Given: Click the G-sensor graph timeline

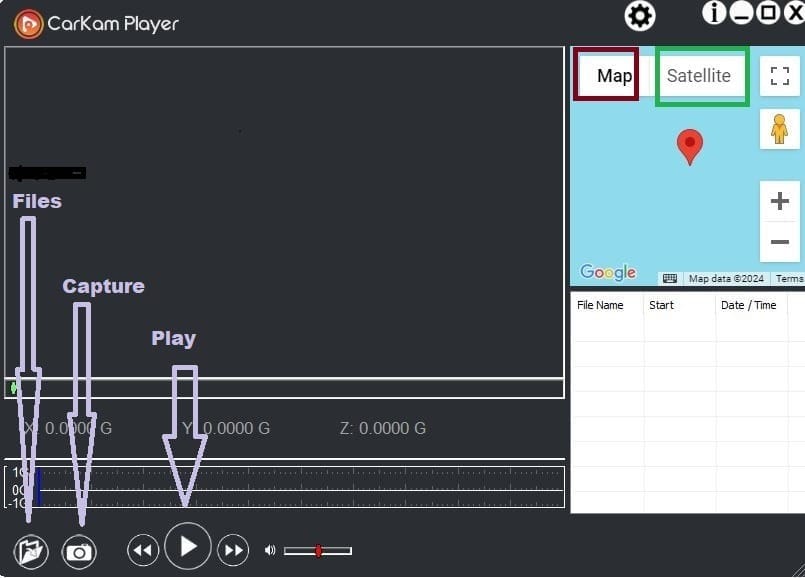Looking at the screenshot, I should (x=284, y=487).
